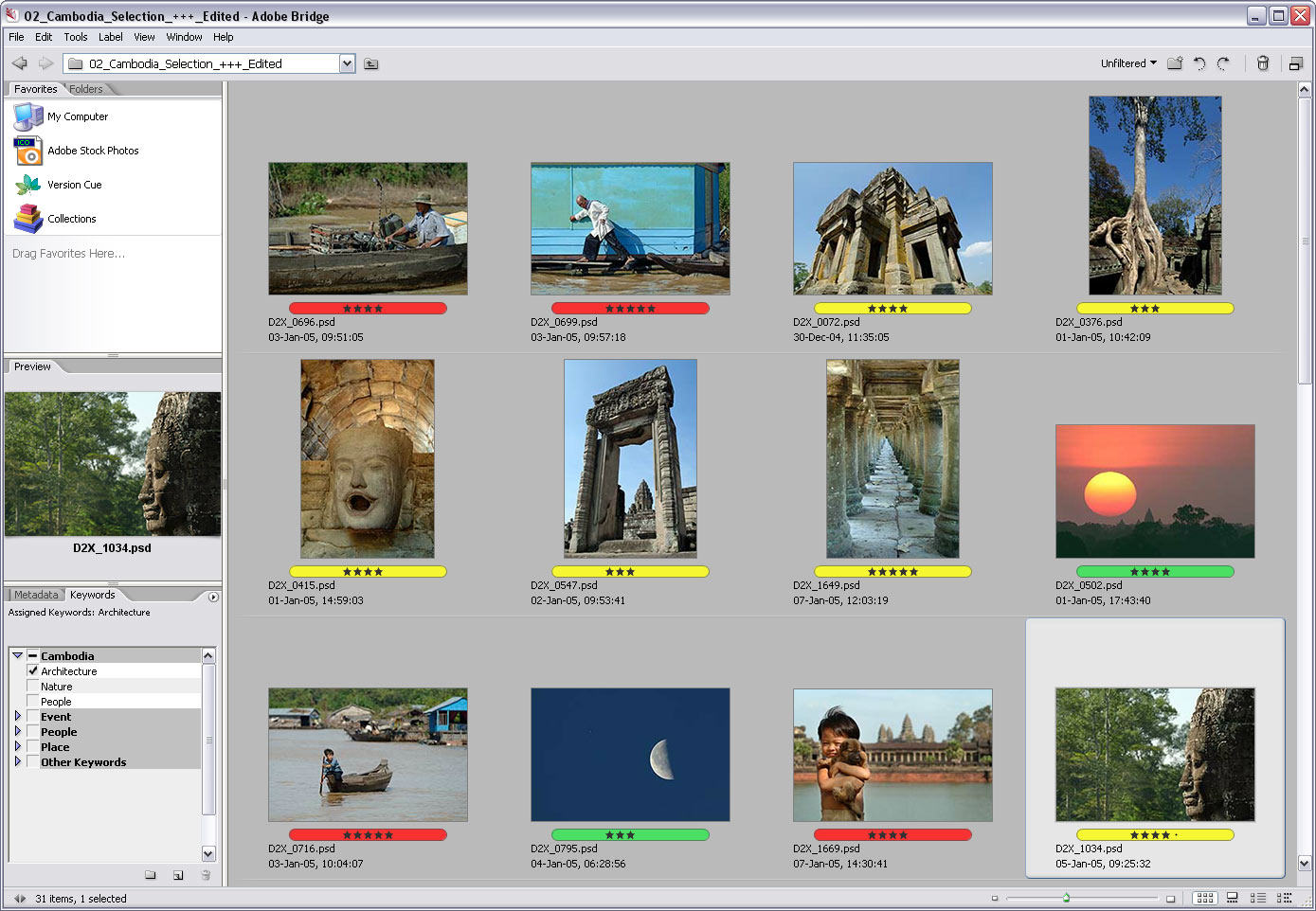The image size is (1316, 911).
Task: Click the Create new folder icon
Action: pos(1175,63)
